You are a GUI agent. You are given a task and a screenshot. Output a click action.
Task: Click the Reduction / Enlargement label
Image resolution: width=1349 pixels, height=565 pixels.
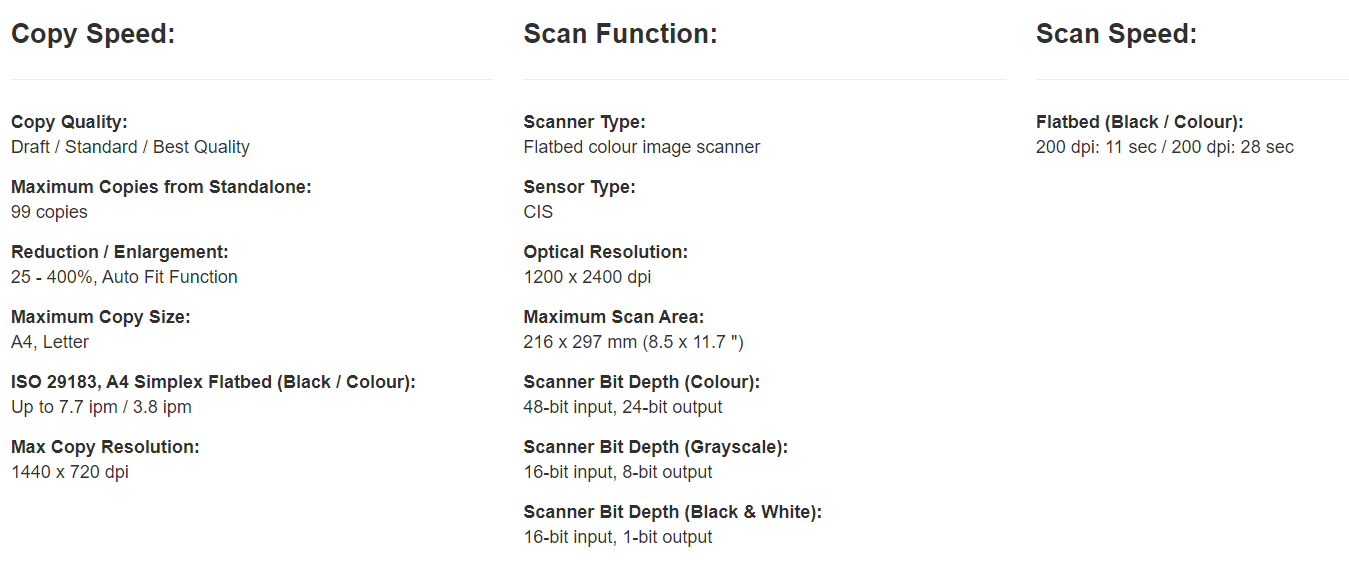point(120,252)
